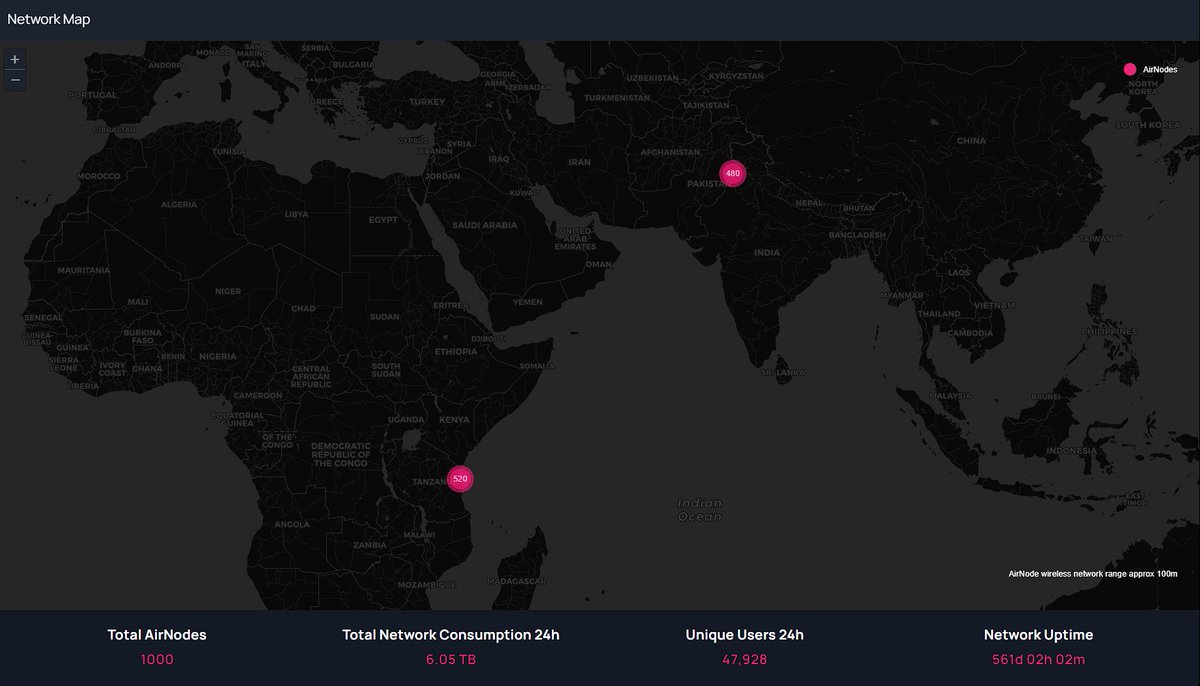Click the Algeria map label
The image size is (1200, 686).
(179, 204)
